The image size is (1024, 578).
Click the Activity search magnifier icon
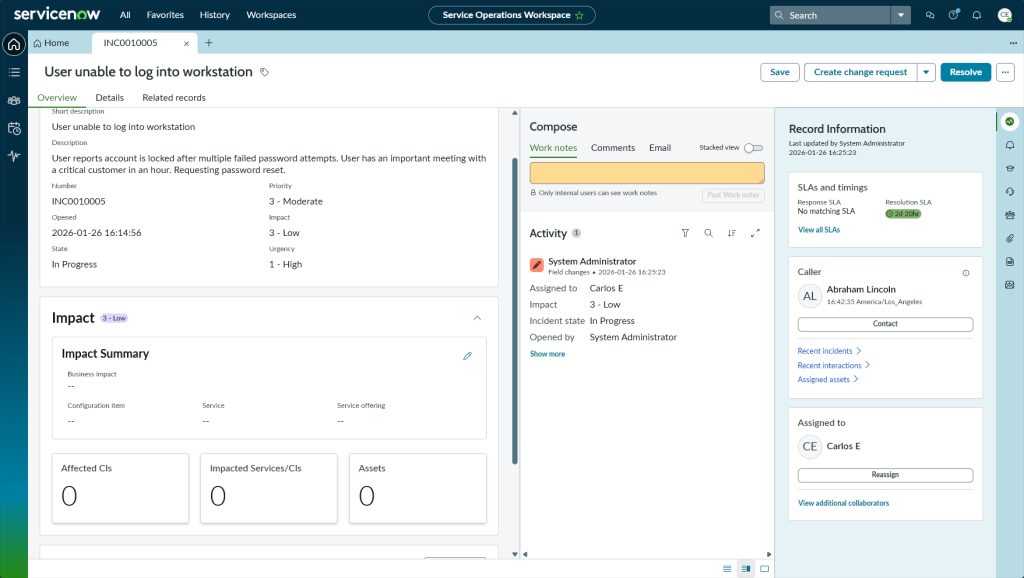pyautogui.click(x=708, y=233)
